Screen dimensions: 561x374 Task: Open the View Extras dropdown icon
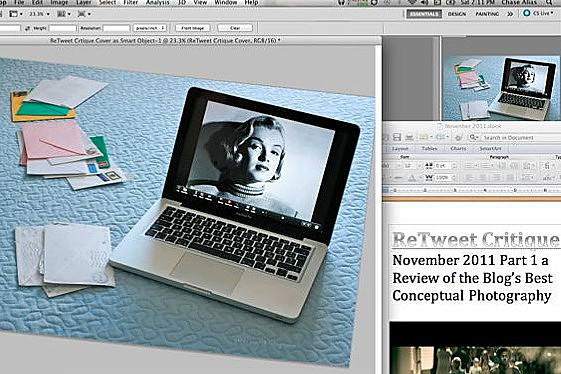click(15, 14)
